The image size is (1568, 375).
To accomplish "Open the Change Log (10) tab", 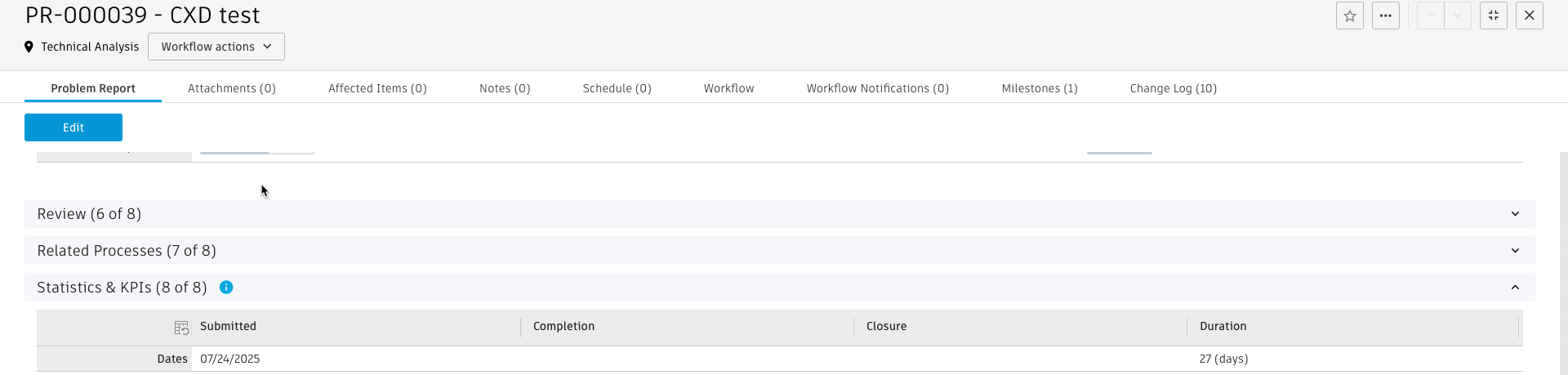I will click(x=1173, y=88).
